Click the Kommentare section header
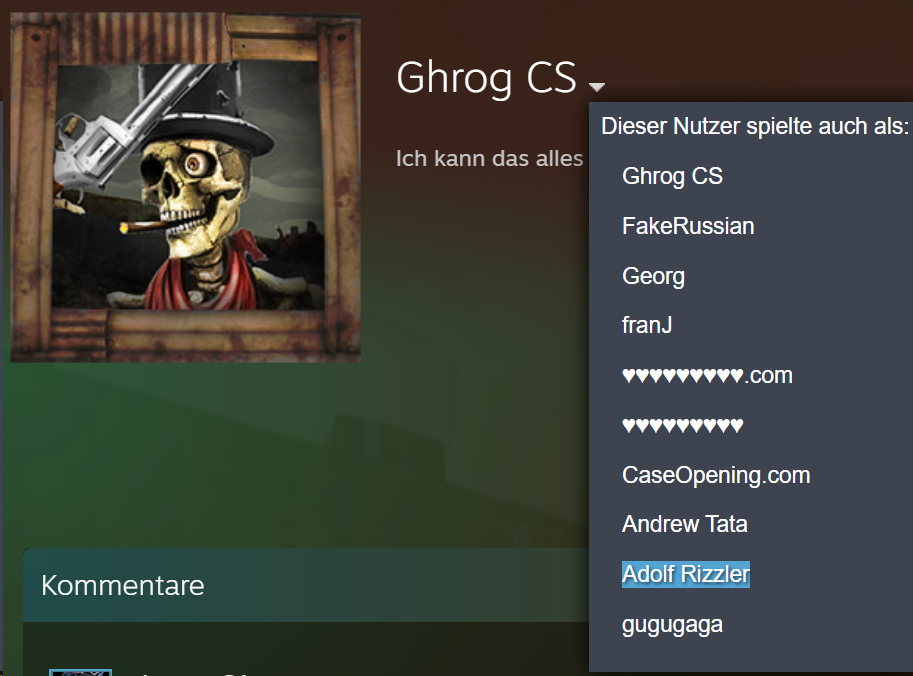The width and height of the screenshot is (913, 676). (x=123, y=585)
